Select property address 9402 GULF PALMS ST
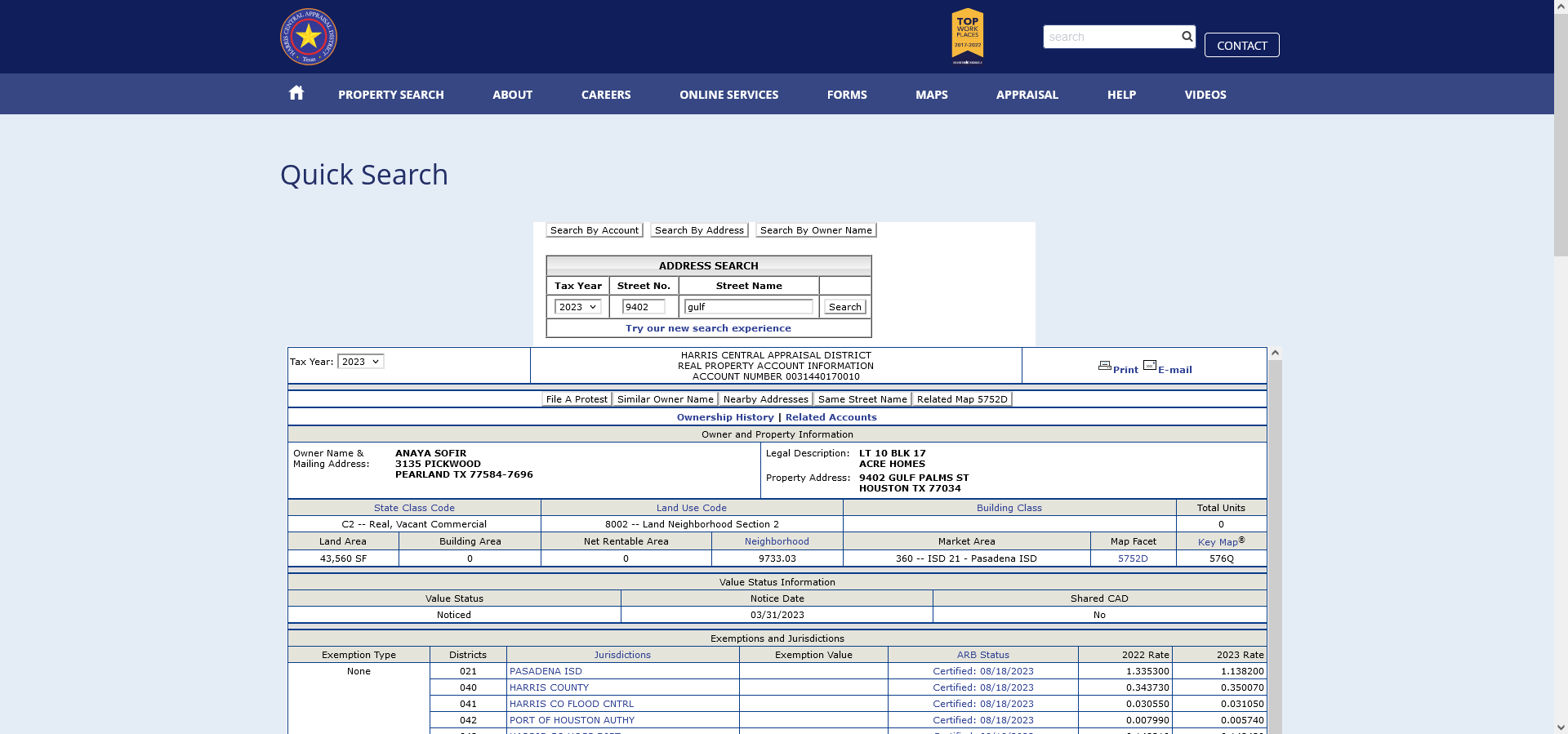The width and height of the screenshot is (1568, 734). [914, 478]
